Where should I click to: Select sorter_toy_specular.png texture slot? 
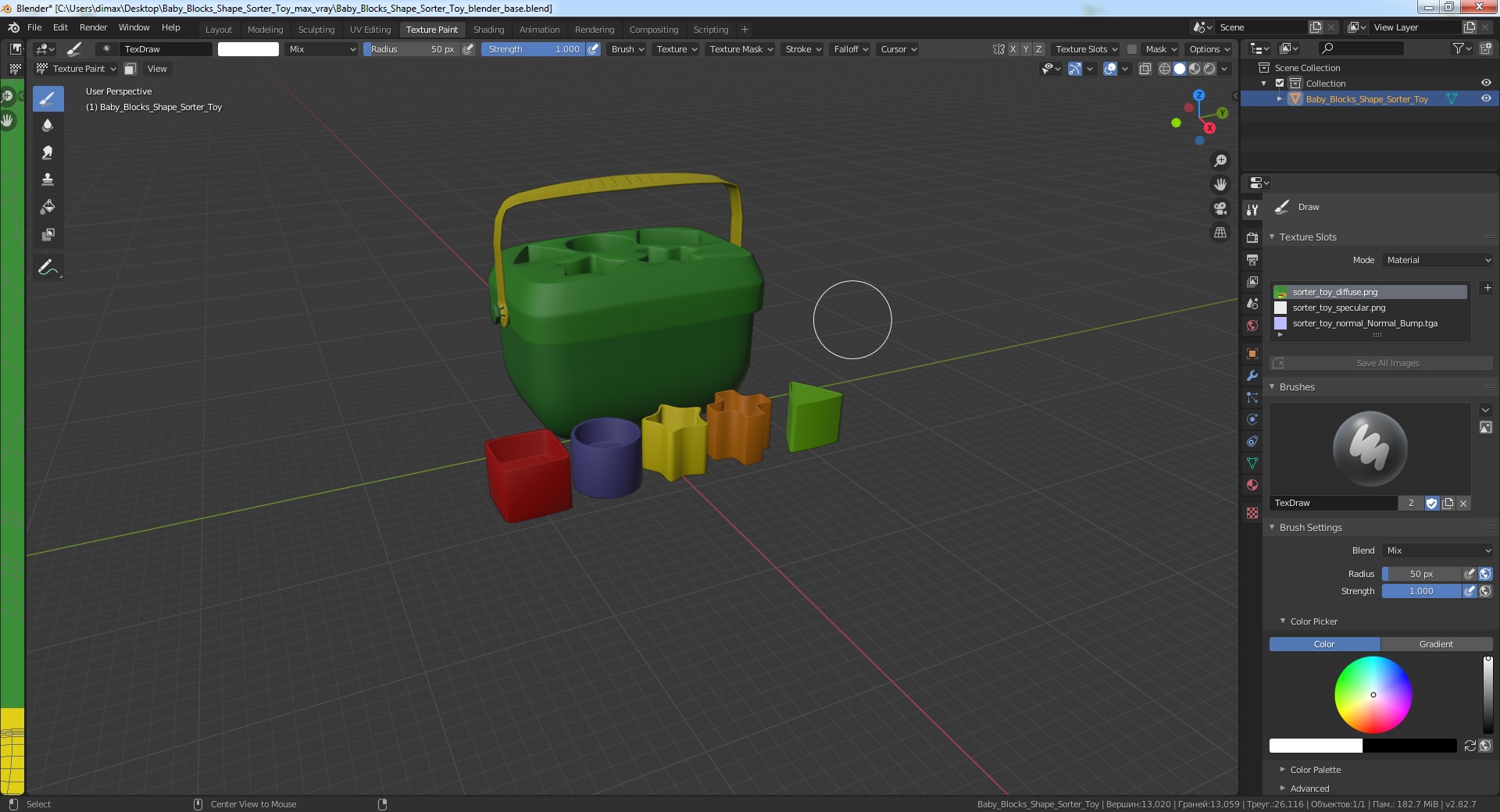click(1370, 308)
